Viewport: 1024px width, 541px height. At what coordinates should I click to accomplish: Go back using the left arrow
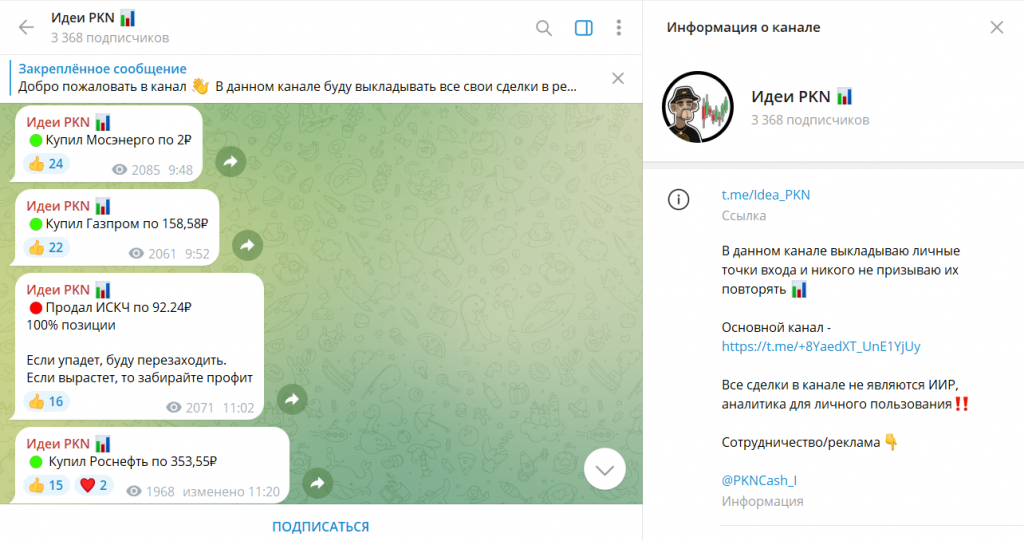pos(26,27)
